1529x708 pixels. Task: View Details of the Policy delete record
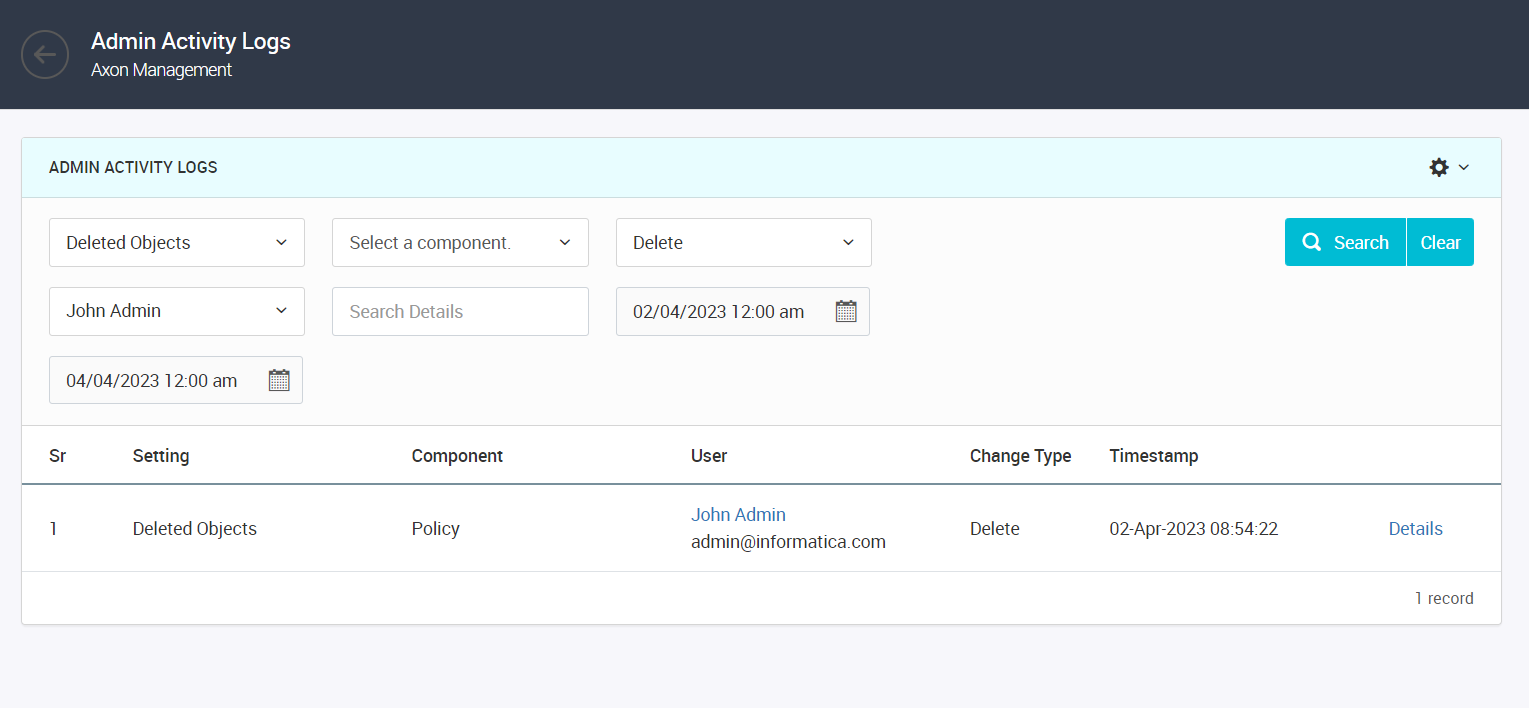[x=1415, y=529]
